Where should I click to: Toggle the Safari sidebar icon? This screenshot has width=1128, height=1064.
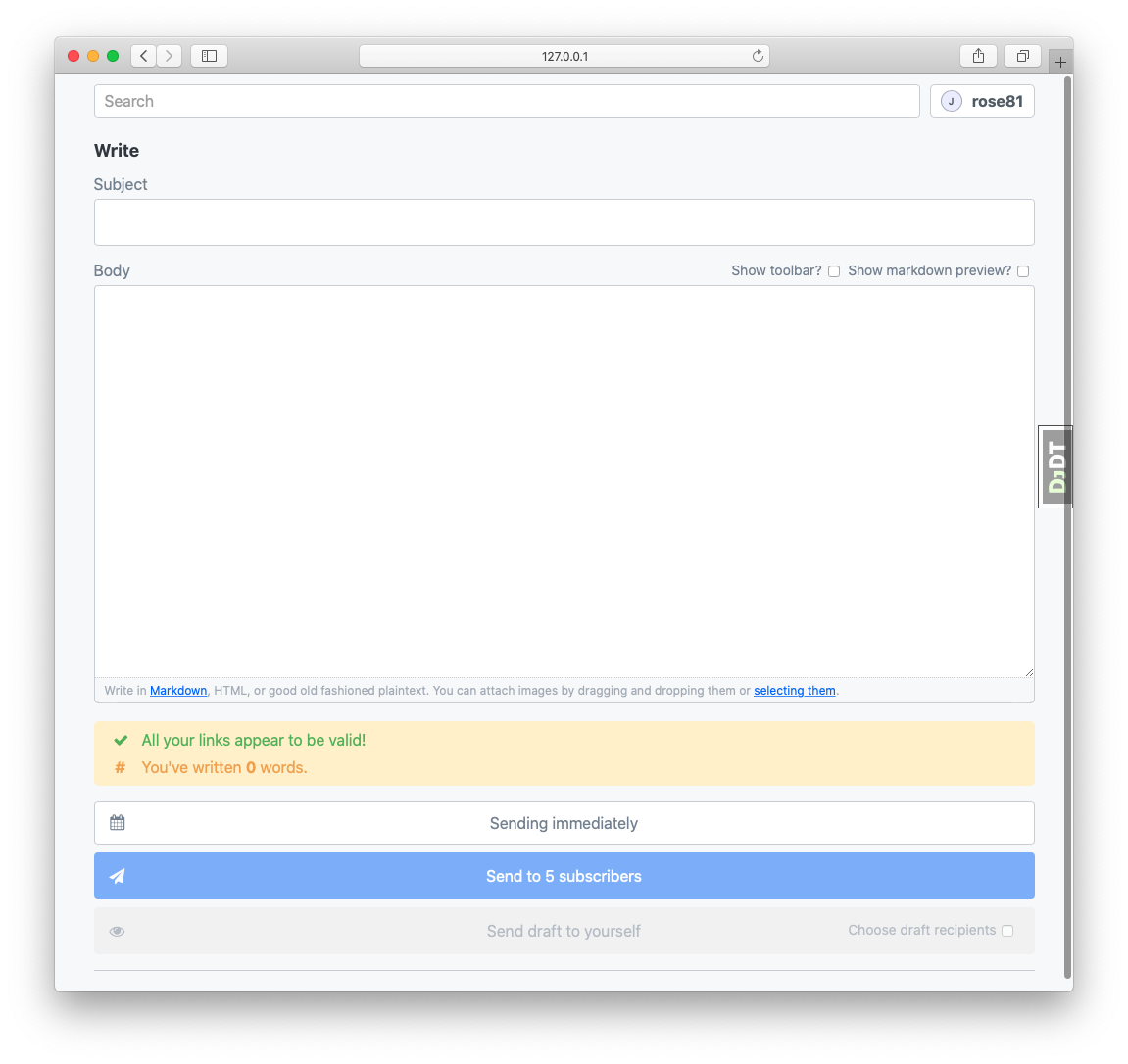point(209,56)
